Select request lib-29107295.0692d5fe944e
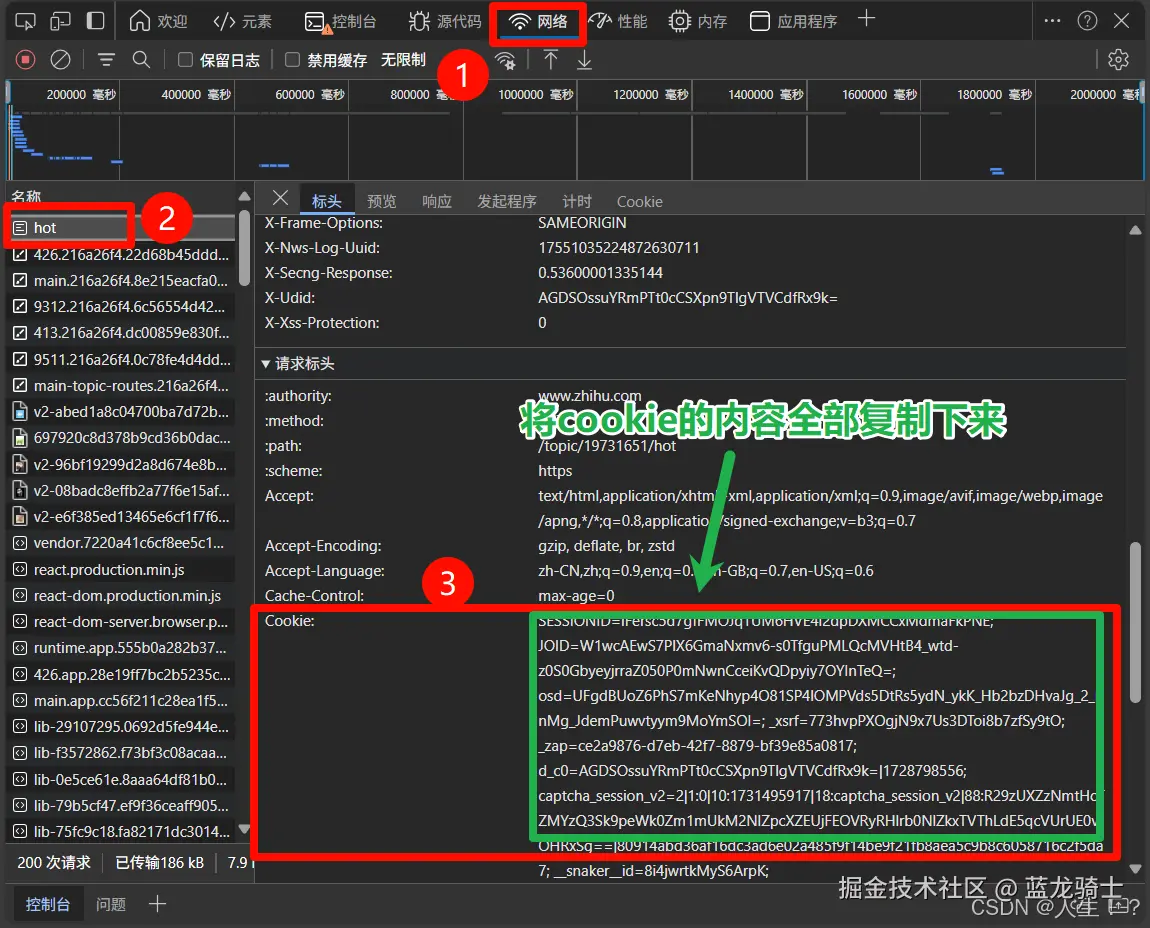Screen dimensions: 1150x928 click(x=120, y=727)
